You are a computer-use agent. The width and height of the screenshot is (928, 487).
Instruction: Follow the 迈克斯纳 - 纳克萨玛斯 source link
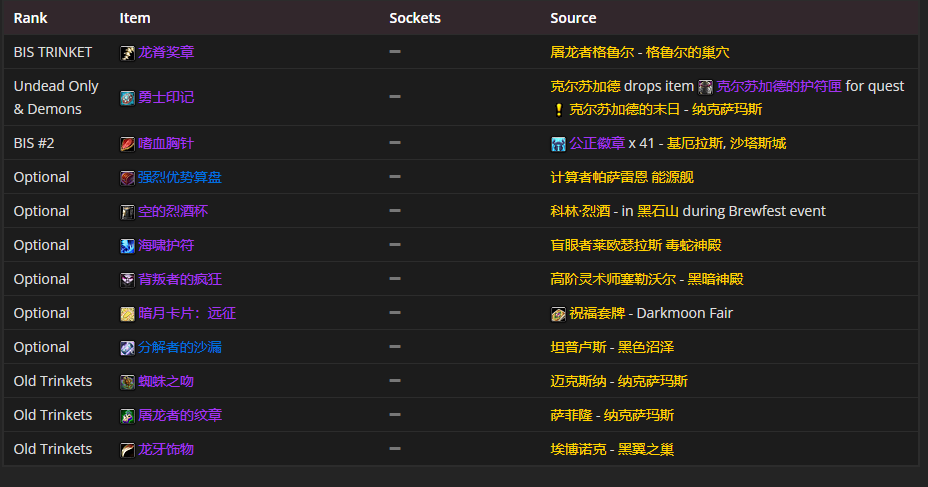618,382
